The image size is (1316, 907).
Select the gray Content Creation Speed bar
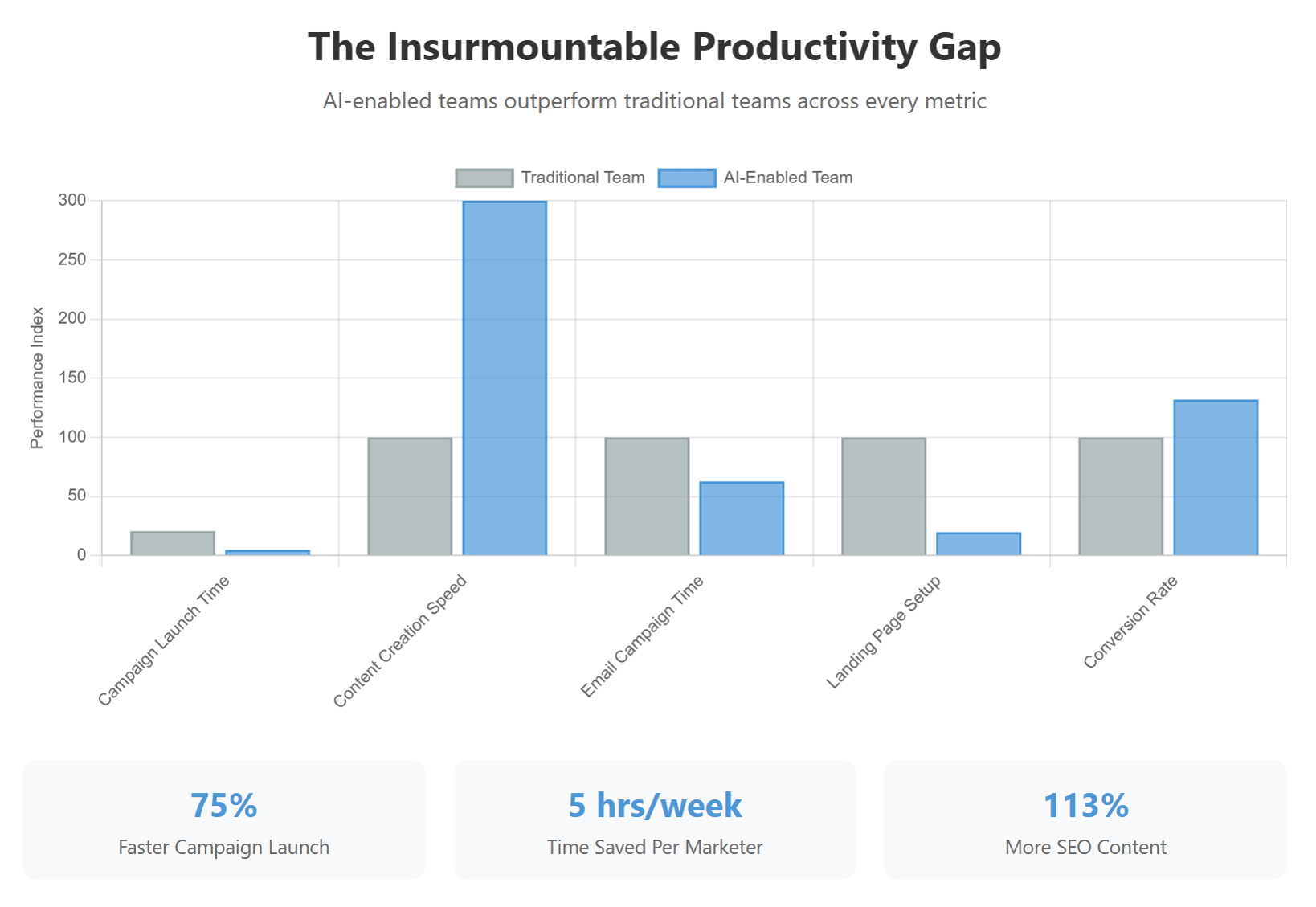(410, 496)
